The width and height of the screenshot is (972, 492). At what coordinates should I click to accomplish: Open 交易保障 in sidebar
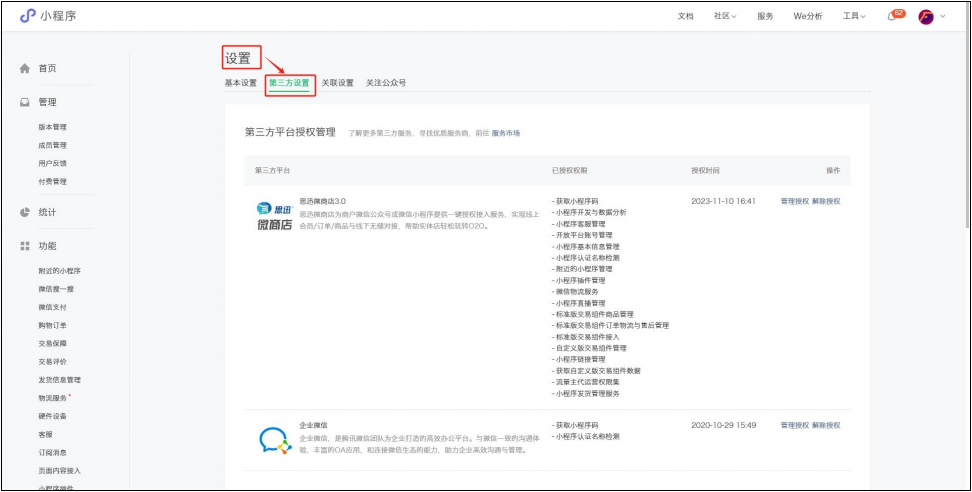52,343
